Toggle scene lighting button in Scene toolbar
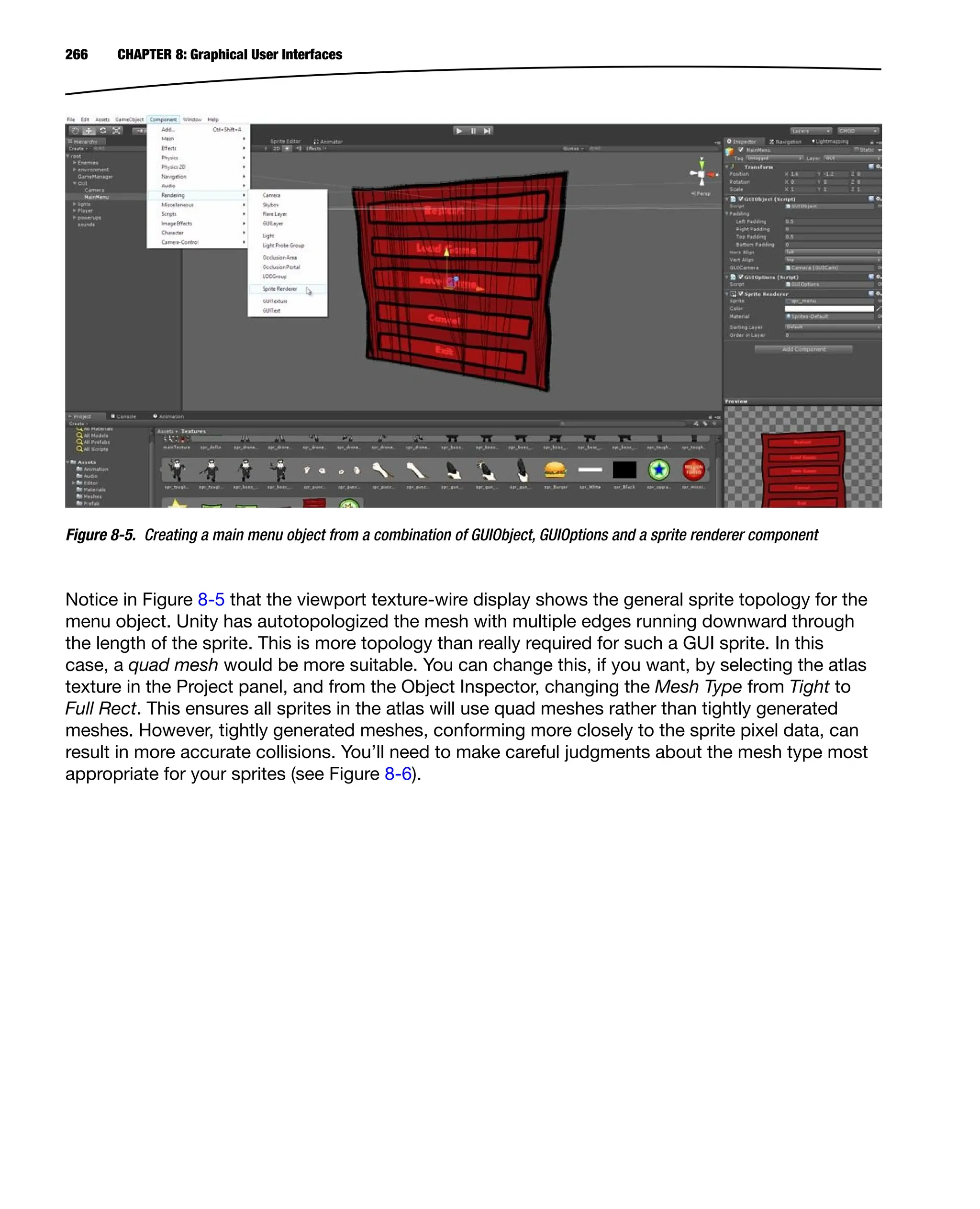Image resolution: width=980 pixels, height=1209 pixels. (x=287, y=148)
